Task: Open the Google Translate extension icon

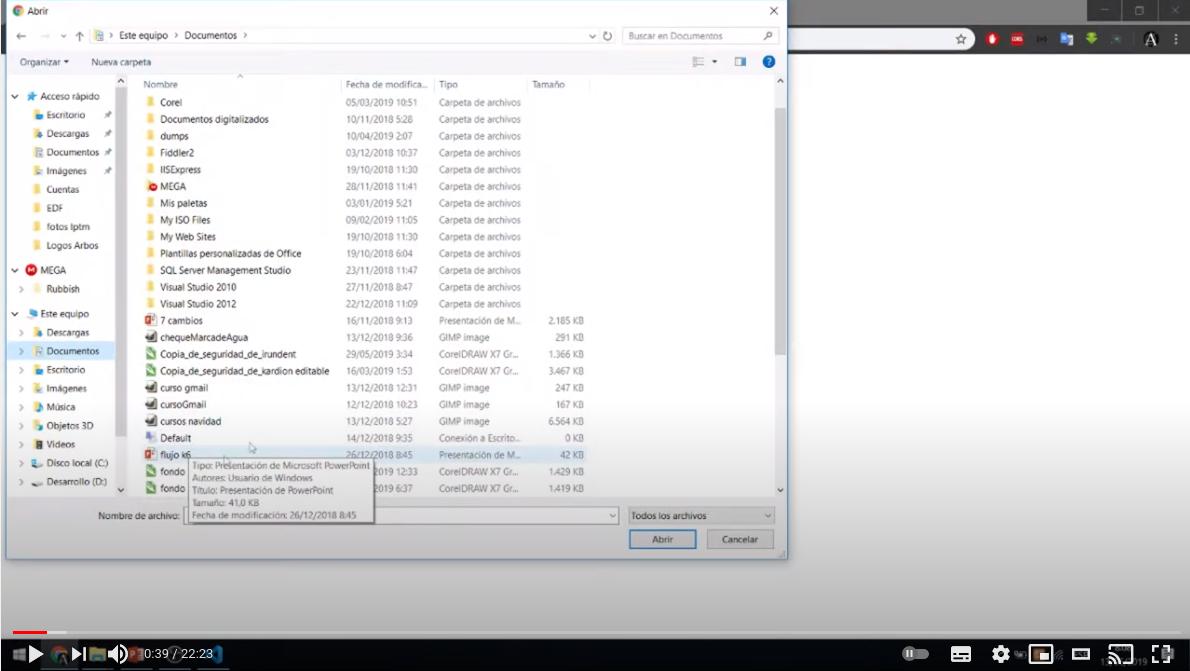Action: [1066, 39]
